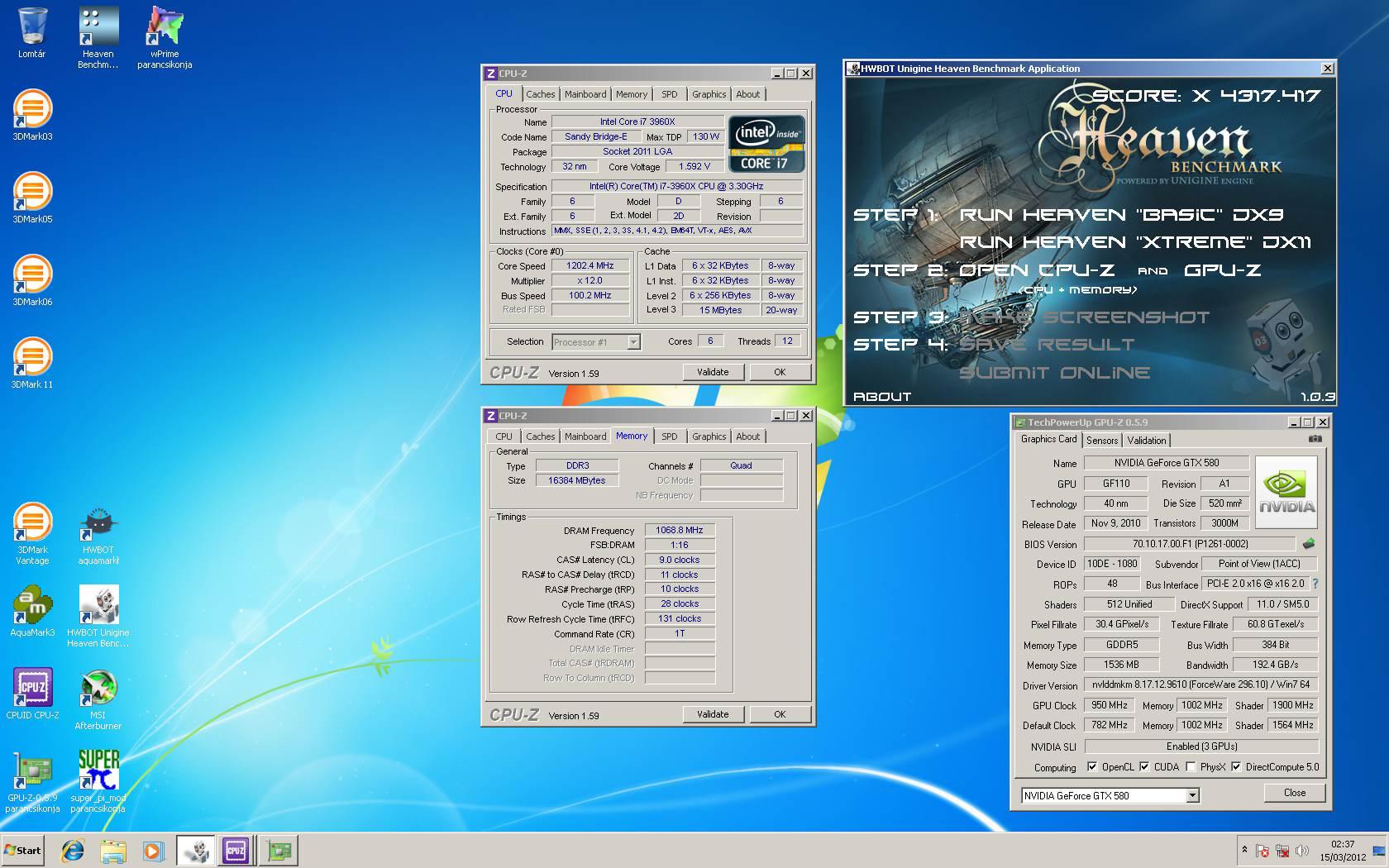Show hidden tray icons arrow
This screenshot has width=1389, height=868.
tap(1244, 850)
